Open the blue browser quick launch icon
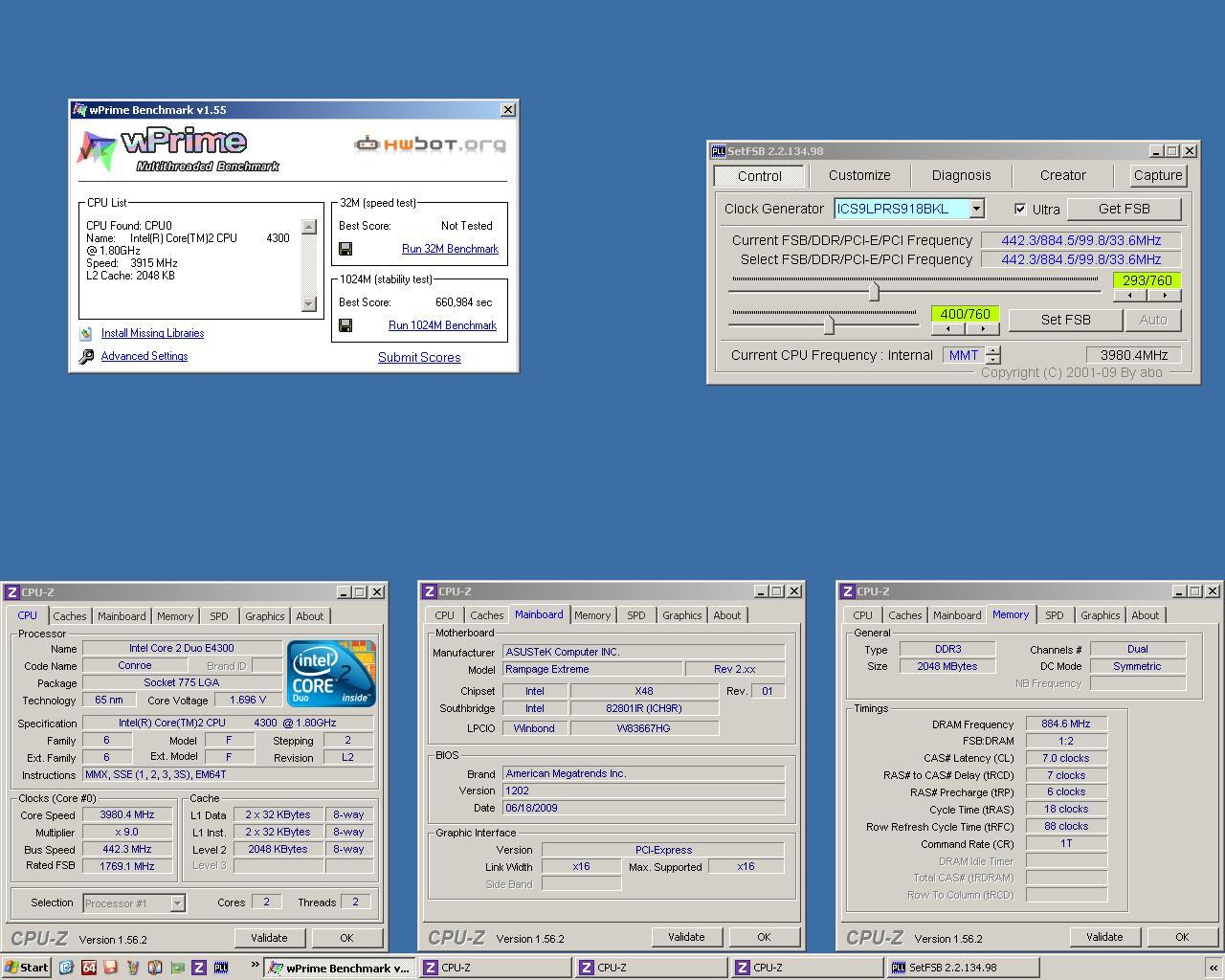 pos(66,968)
